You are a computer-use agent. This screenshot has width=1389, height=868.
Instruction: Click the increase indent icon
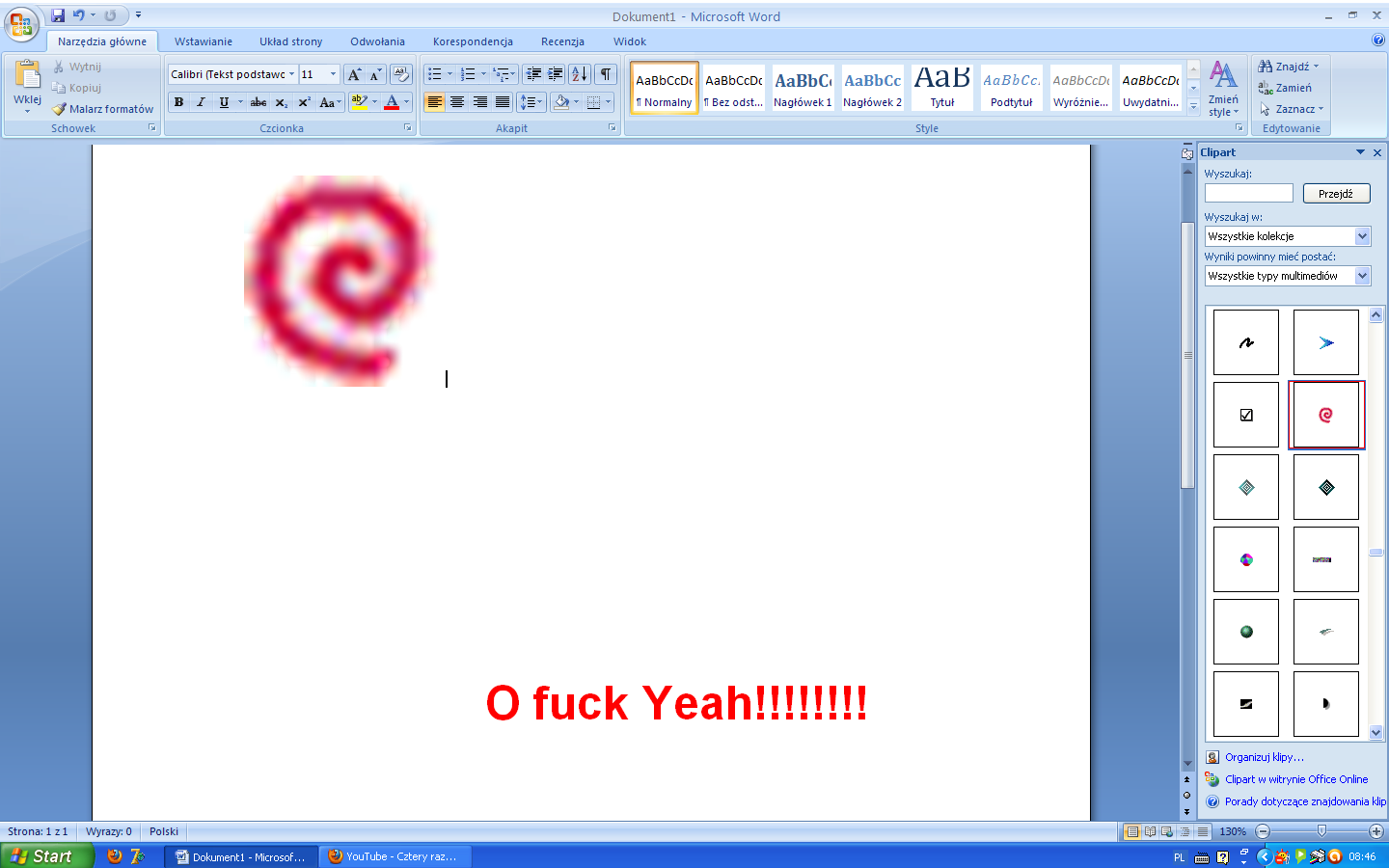[x=556, y=74]
